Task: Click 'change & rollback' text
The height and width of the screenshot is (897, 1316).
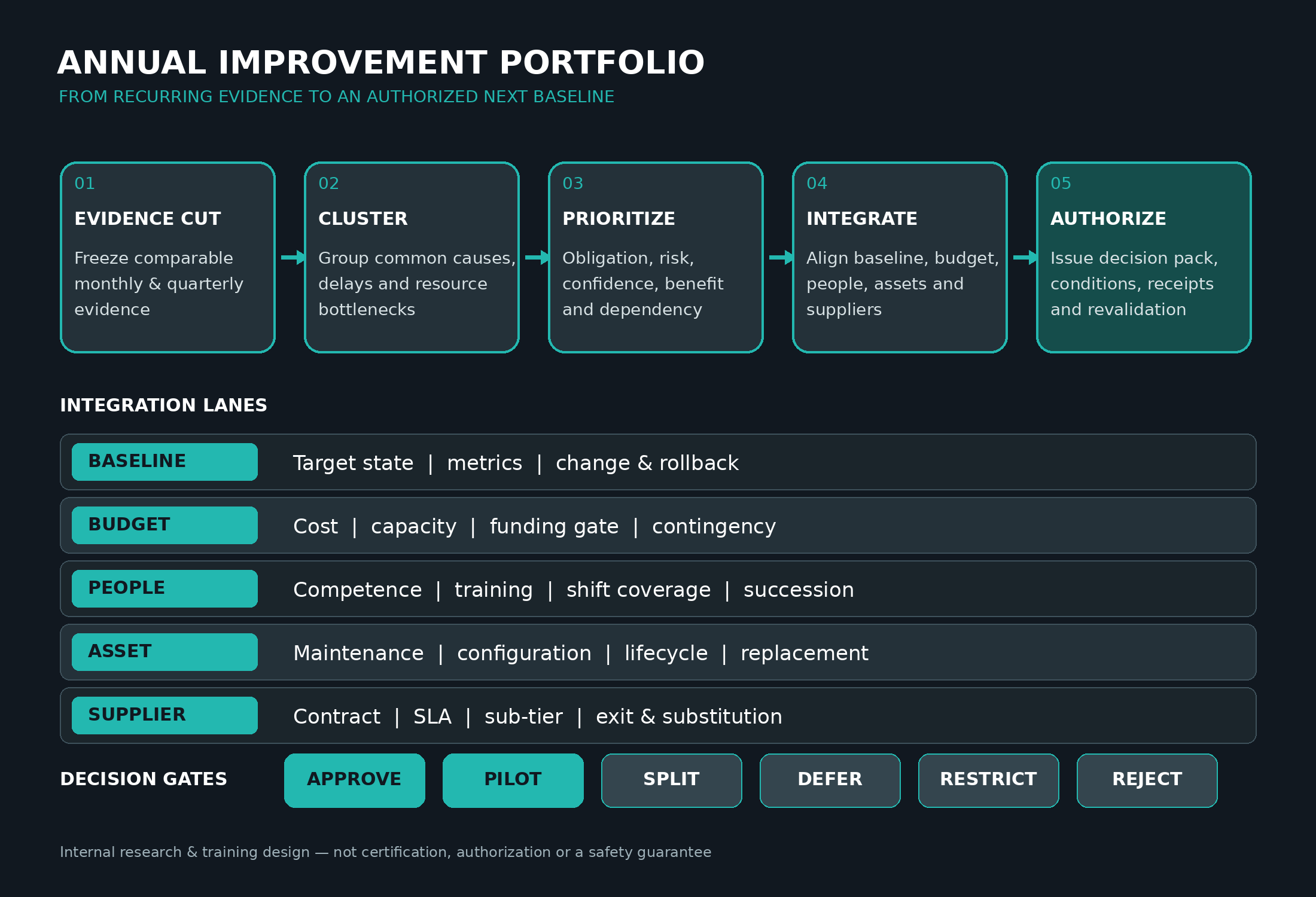Action: click(x=647, y=463)
